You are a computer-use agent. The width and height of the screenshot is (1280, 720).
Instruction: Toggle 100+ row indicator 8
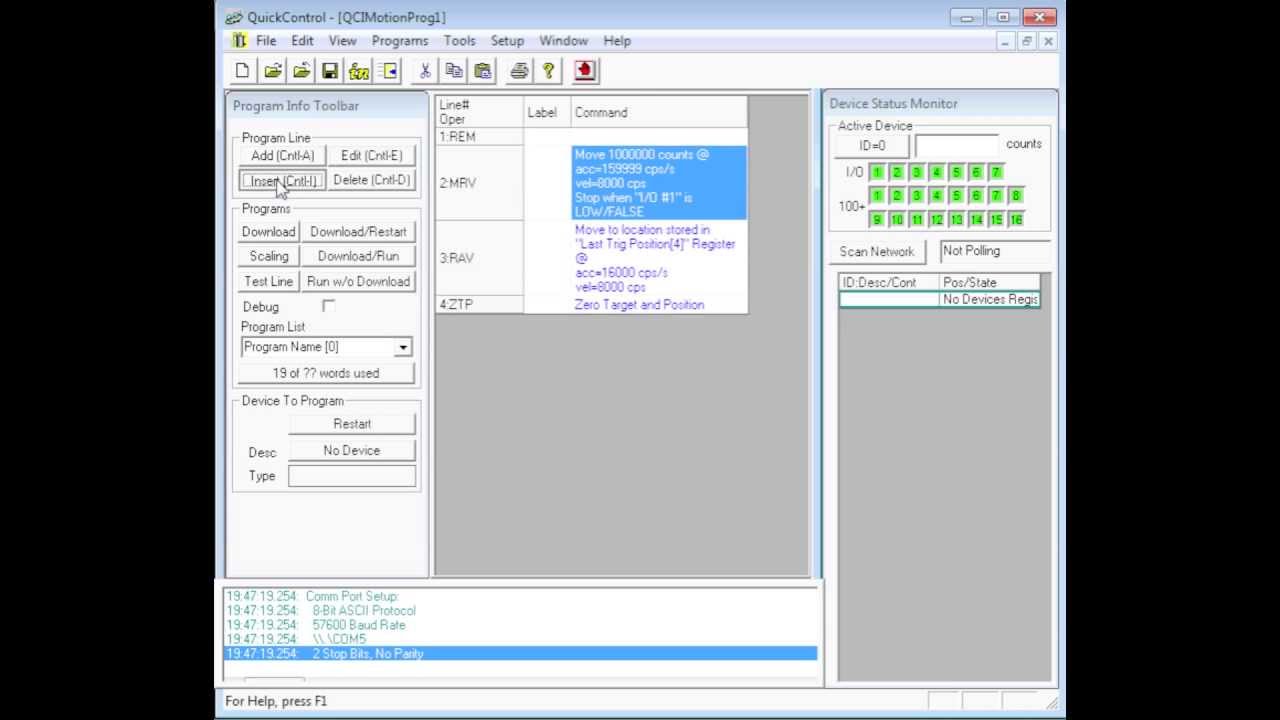1016,196
